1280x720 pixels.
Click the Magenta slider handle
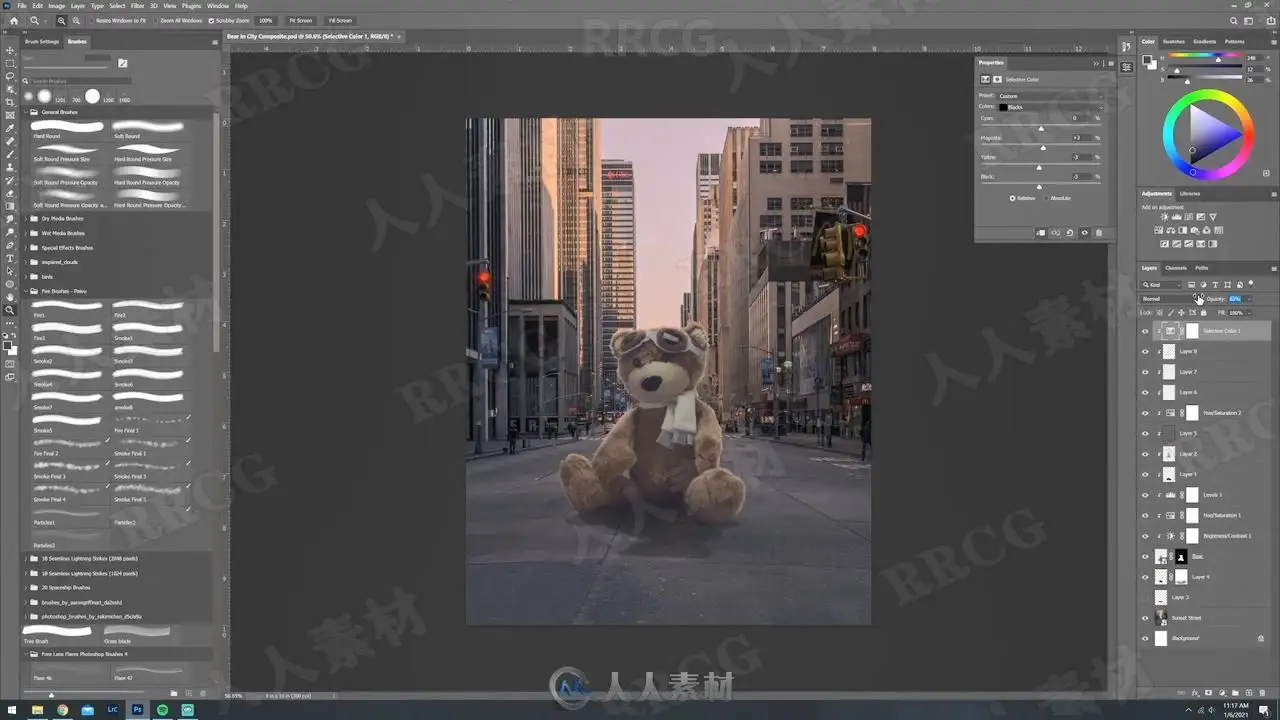click(x=1041, y=147)
